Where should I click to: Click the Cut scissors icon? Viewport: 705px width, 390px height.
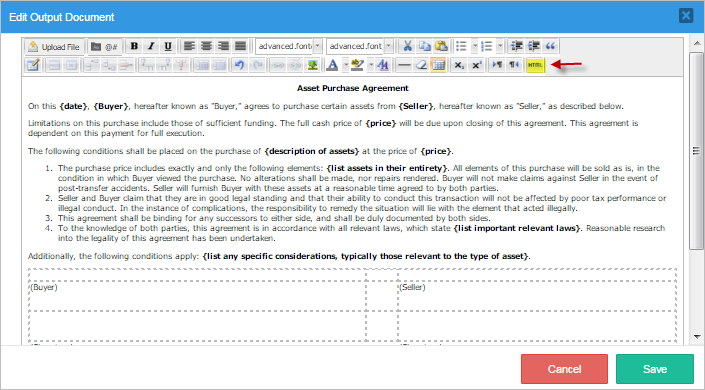coord(407,46)
